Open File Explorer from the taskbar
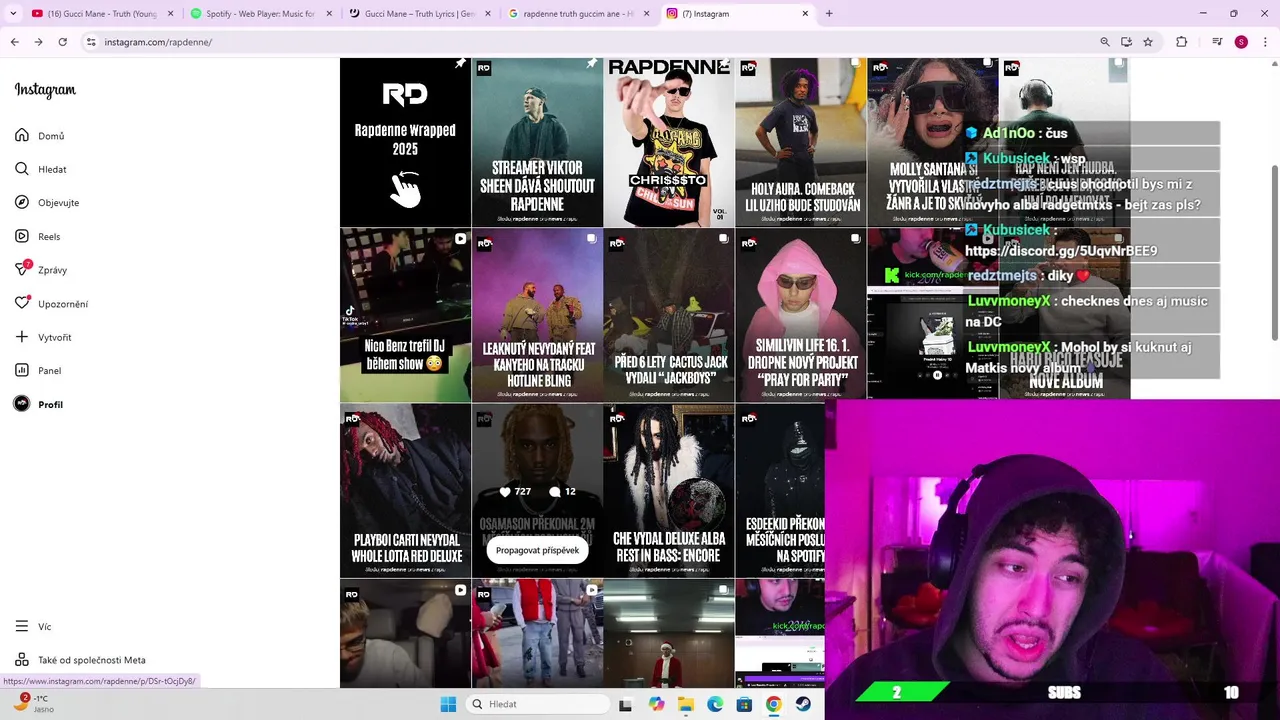 686,704
